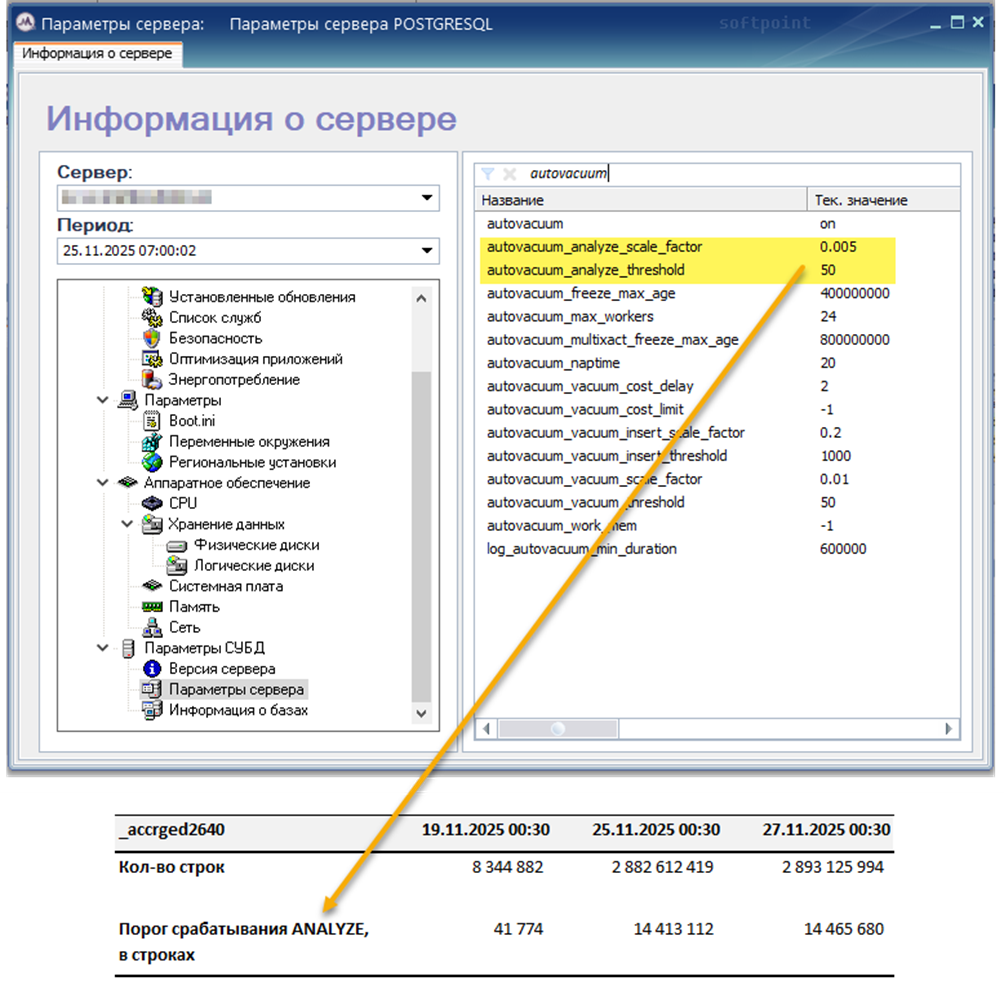Click the CPU icon in the tree
Image resolution: width=1004 pixels, height=994 pixels.
(x=152, y=503)
